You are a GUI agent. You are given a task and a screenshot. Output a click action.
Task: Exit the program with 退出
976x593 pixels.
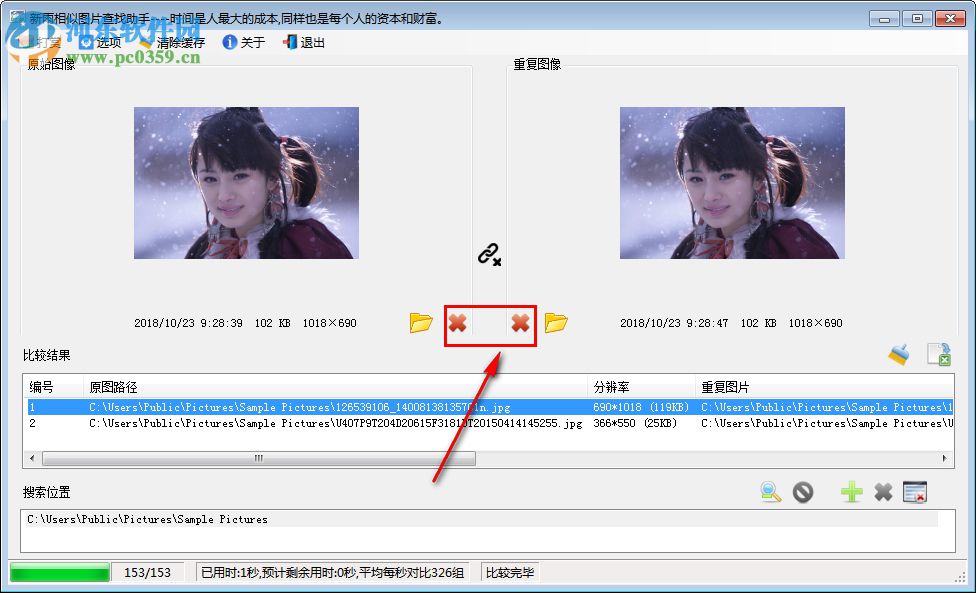point(305,42)
